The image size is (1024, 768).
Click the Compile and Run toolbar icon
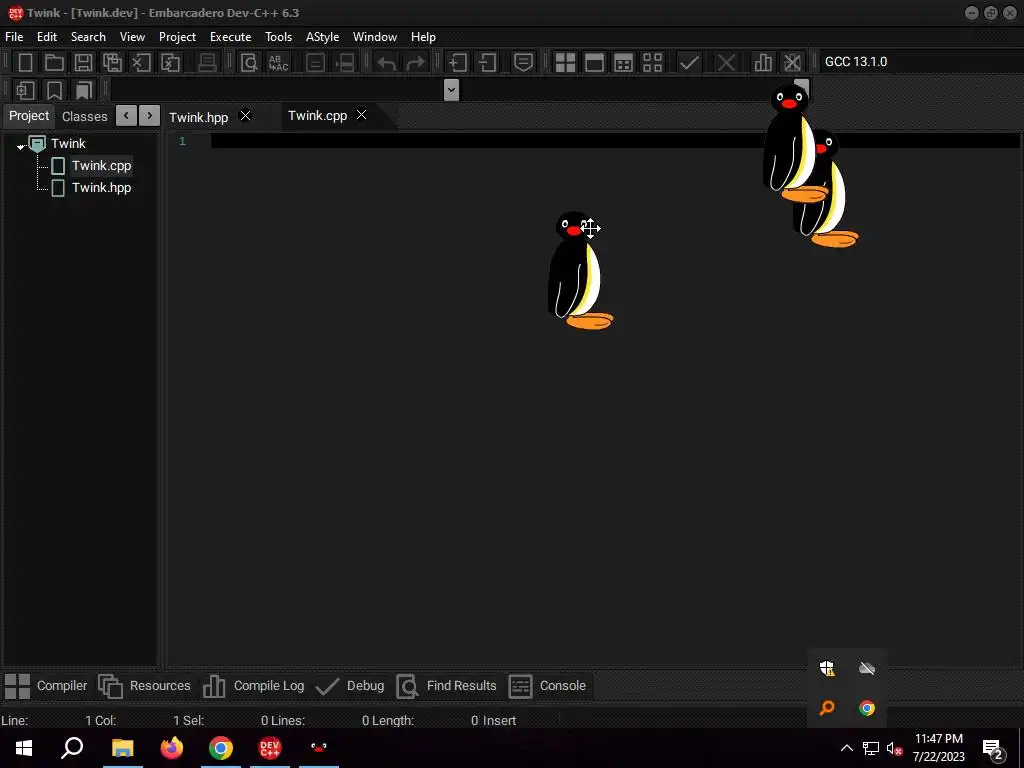coord(624,63)
